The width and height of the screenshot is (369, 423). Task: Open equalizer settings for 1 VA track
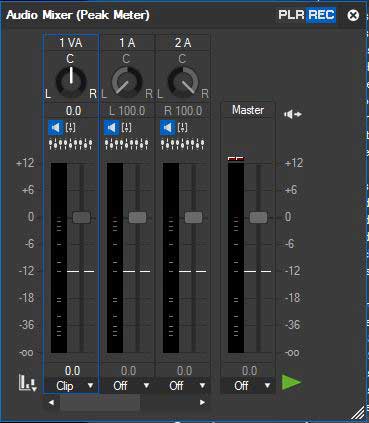point(71,144)
